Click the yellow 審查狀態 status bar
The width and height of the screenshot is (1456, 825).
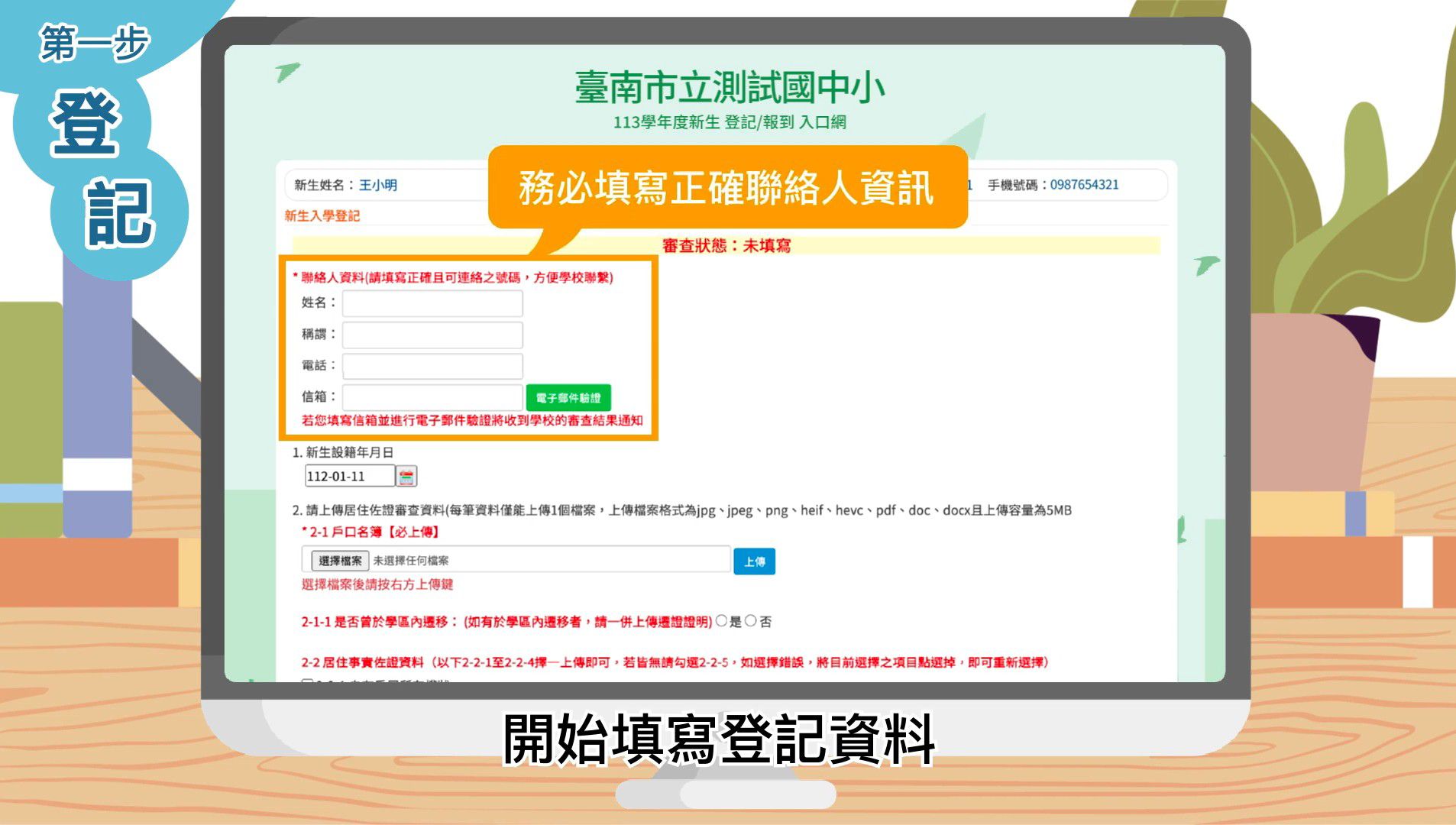click(x=840, y=245)
